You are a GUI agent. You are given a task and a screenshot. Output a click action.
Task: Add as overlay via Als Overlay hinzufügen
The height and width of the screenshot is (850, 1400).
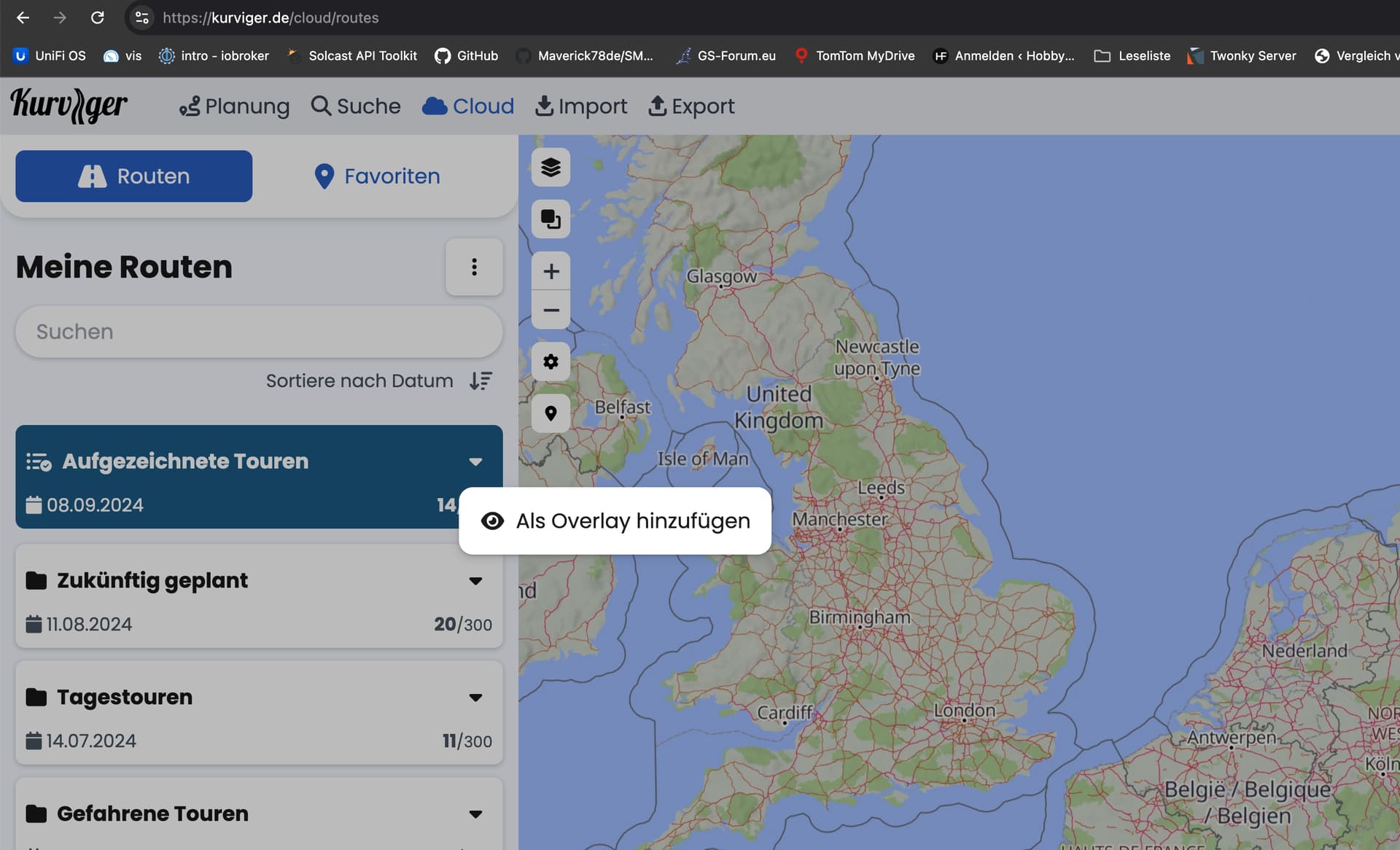pyautogui.click(x=615, y=520)
